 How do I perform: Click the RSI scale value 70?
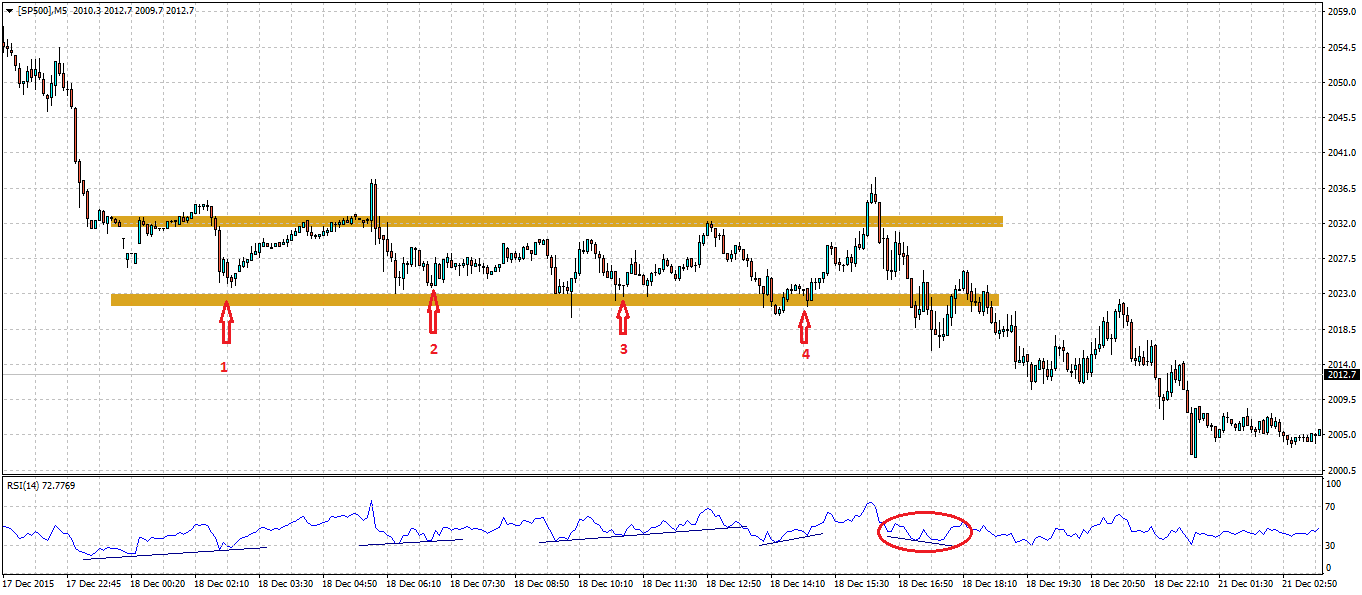click(1332, 507)
